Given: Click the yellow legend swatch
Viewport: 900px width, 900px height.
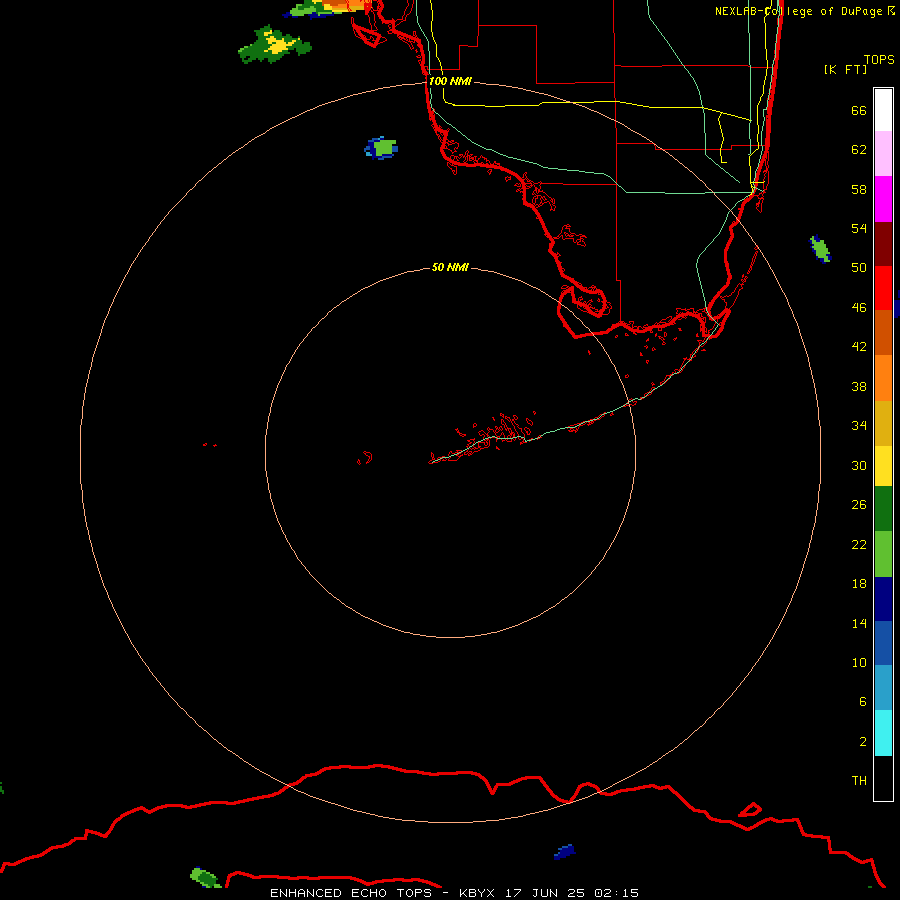Looking at the screenshot, I should tap(883, 466).
